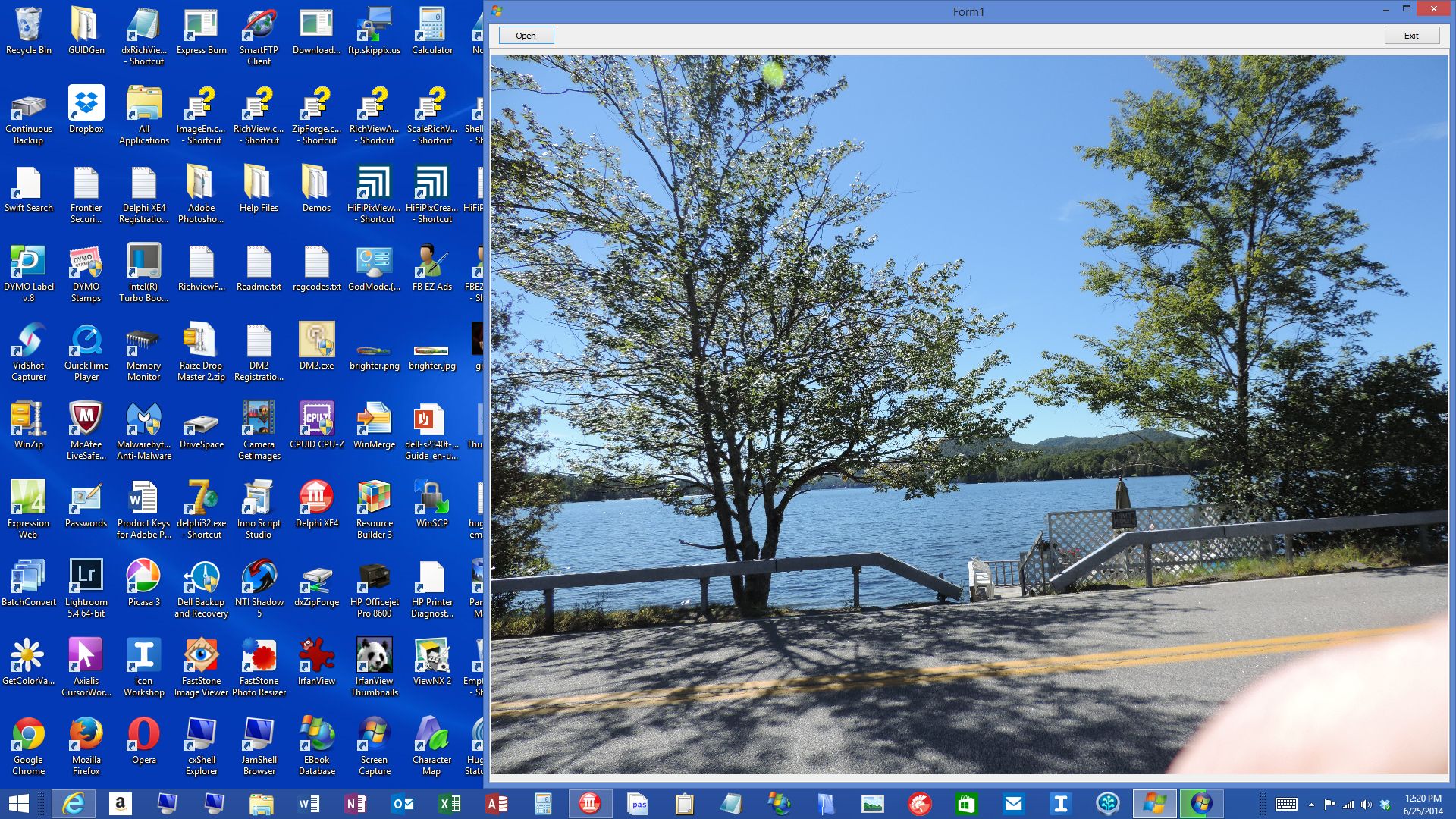Select the Google Chrome desktop icon
The width and height of the screenshot is (1456, 819).
pos(29,747)
